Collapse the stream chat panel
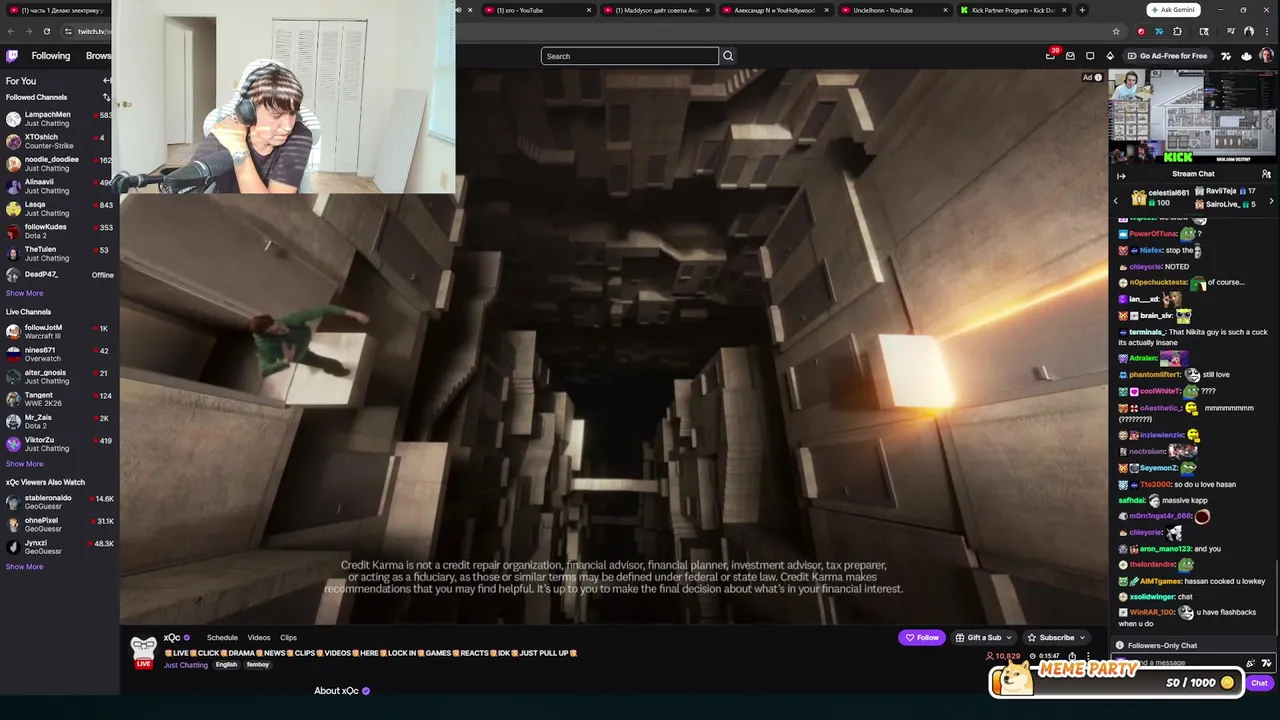This screenshot has height=720, width=1280. (x=1121, y=174)
